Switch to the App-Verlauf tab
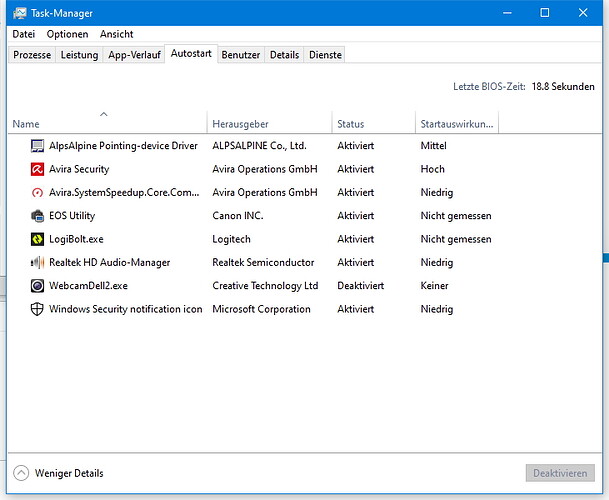Screen dimensions: 609x500 coord(134,55)
